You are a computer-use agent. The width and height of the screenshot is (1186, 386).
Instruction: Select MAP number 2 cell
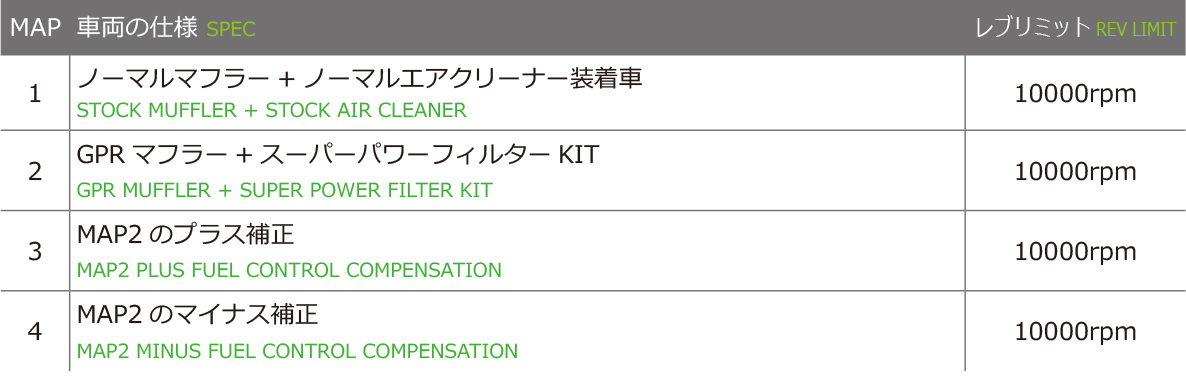pyautogui.click(x=35, y=172)
